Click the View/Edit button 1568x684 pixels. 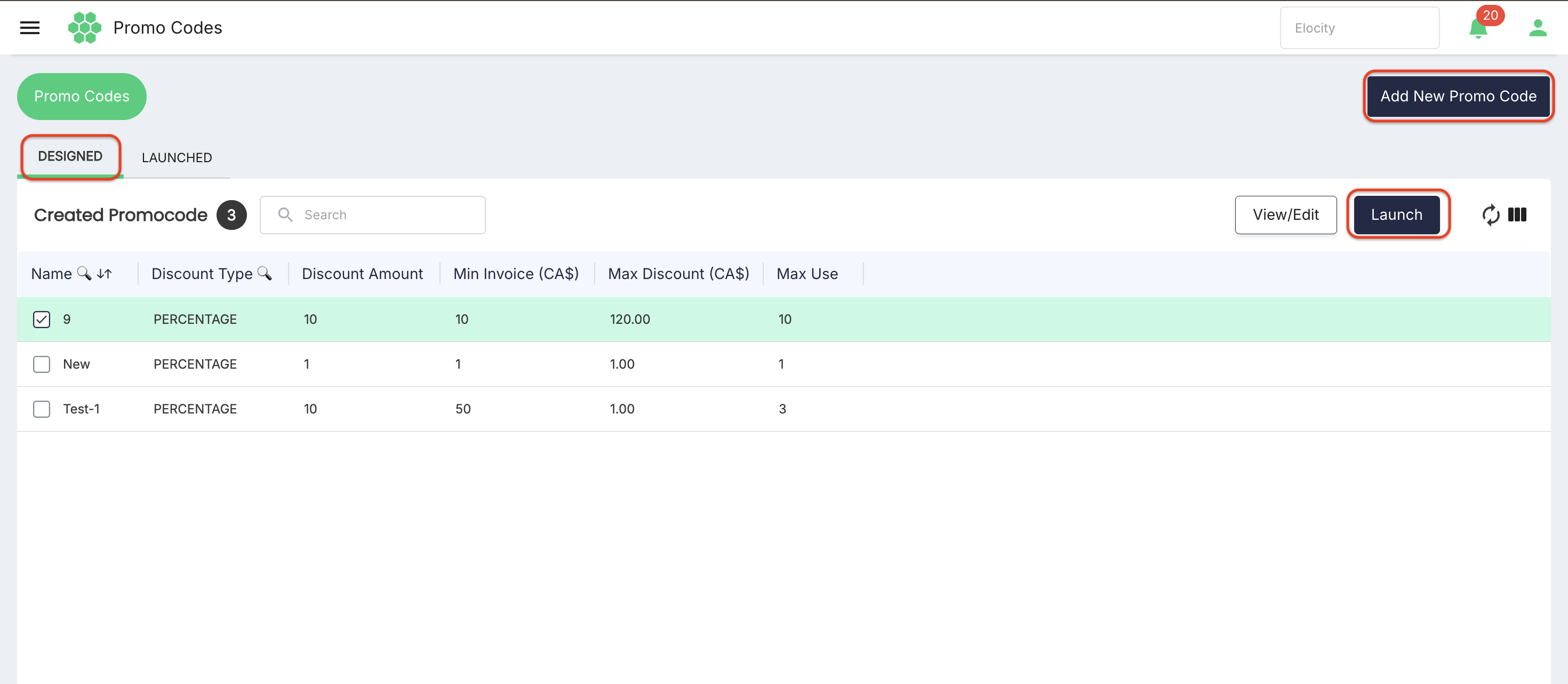tap(1285, 215)
